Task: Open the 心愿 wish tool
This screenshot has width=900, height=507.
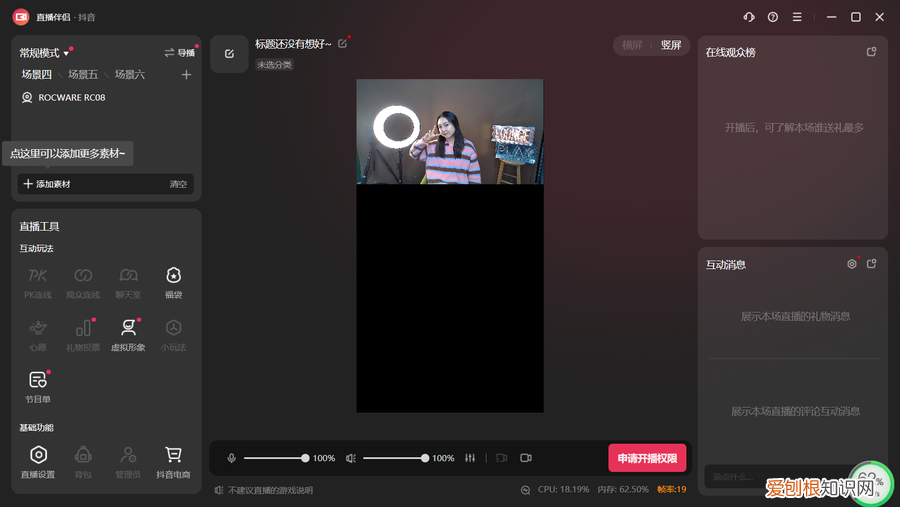Action: tap(38, 335)
